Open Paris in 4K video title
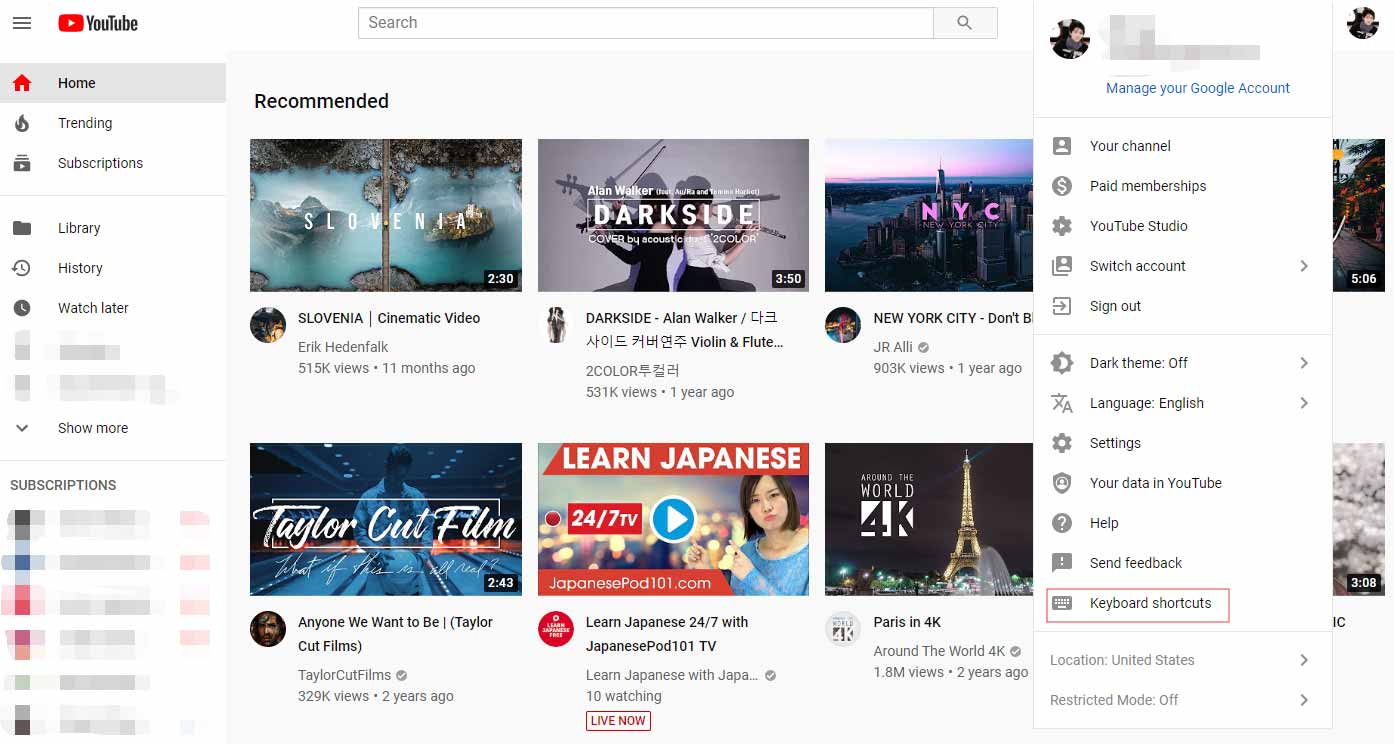 pos(907,622)
